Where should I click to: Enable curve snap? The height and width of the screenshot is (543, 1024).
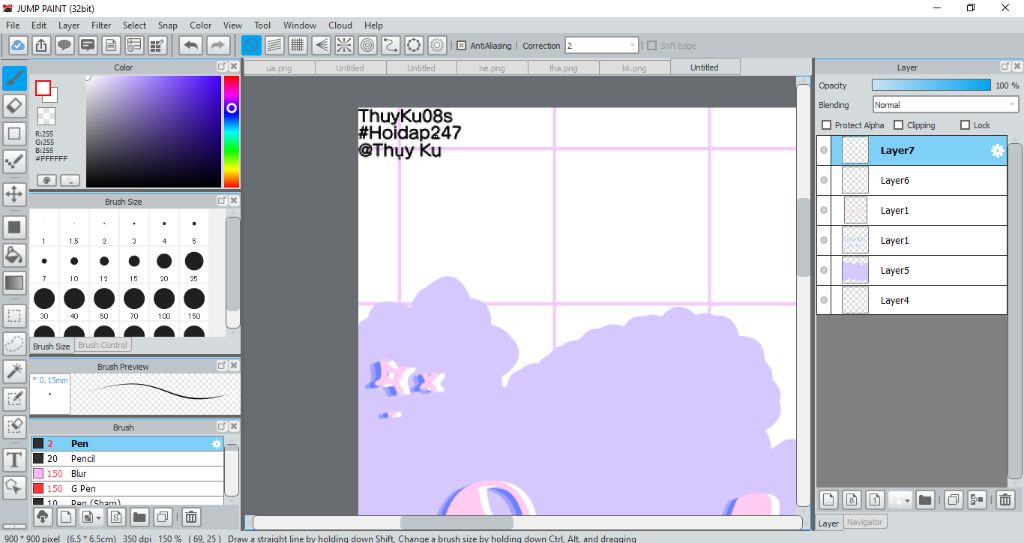[391, 45]
